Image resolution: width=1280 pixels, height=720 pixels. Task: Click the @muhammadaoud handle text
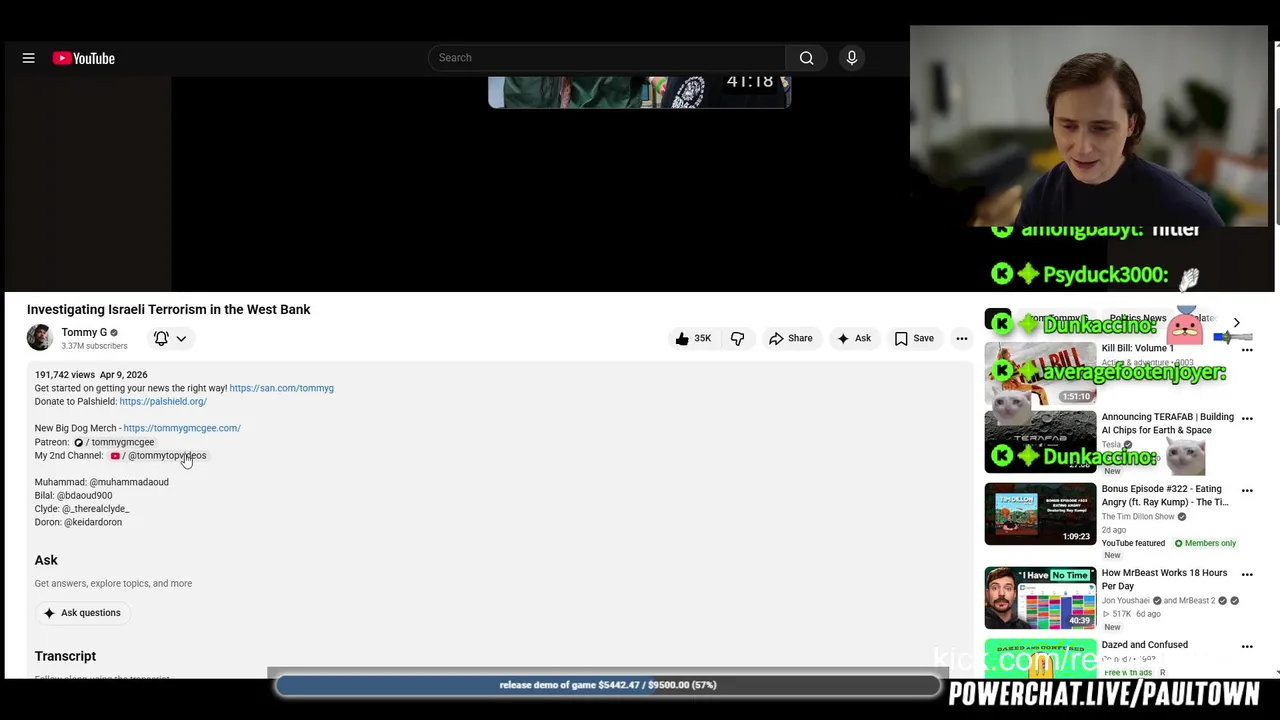click(129, 482)
